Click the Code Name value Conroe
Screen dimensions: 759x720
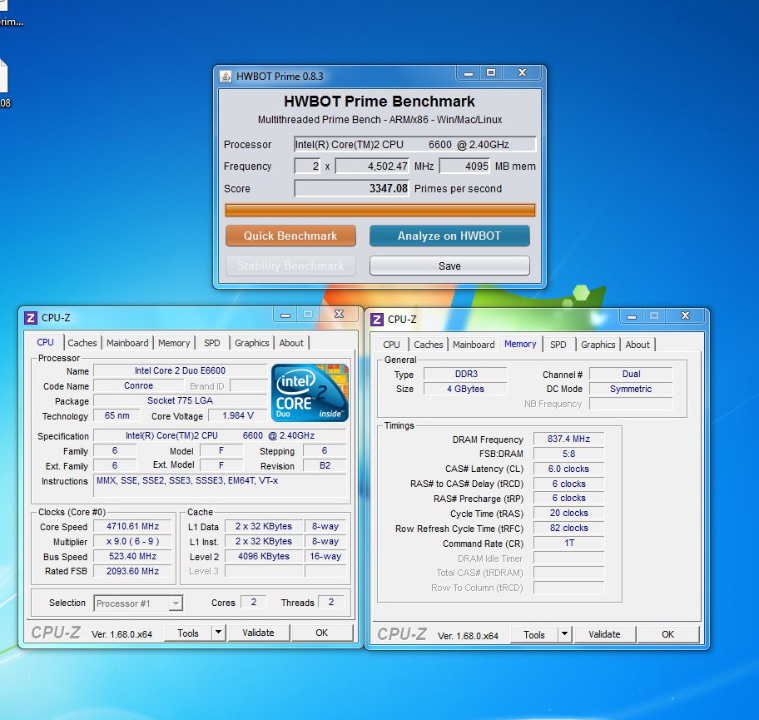click(x=138, y=386)
